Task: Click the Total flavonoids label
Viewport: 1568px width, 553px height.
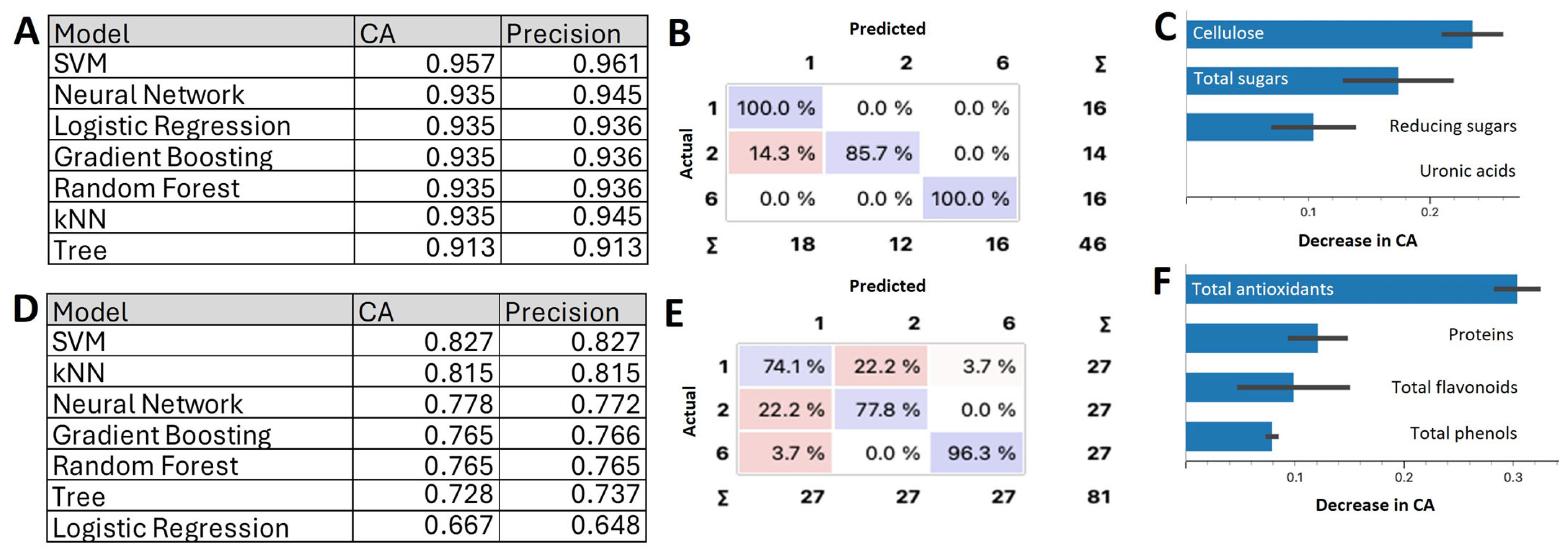Action: point(1454,387)
